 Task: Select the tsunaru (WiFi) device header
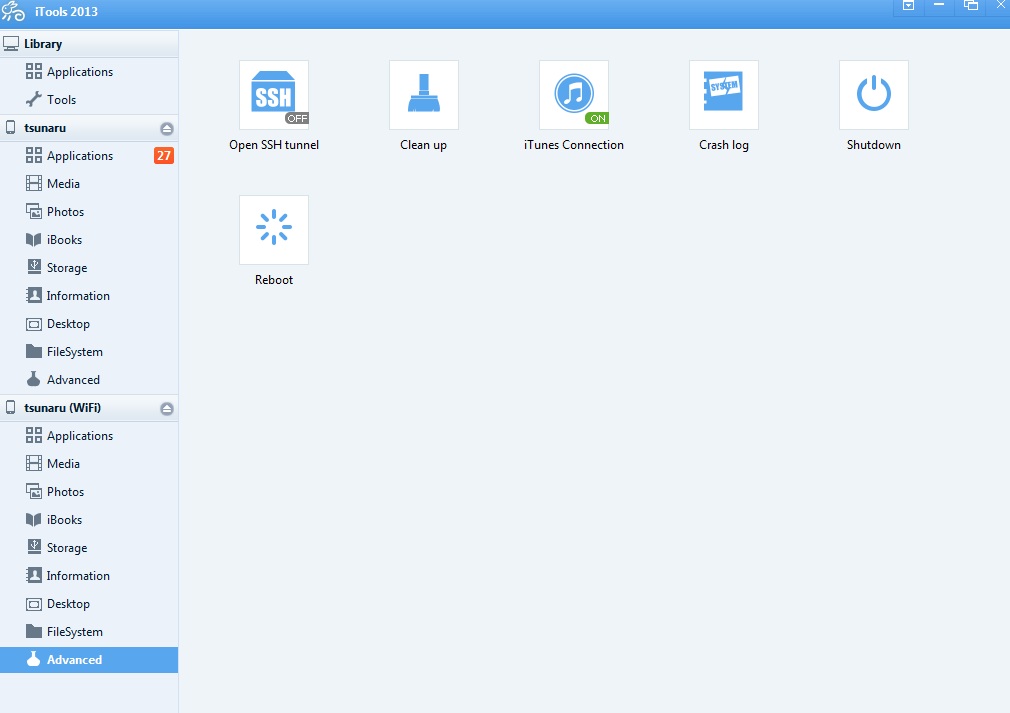coord(89,408)
